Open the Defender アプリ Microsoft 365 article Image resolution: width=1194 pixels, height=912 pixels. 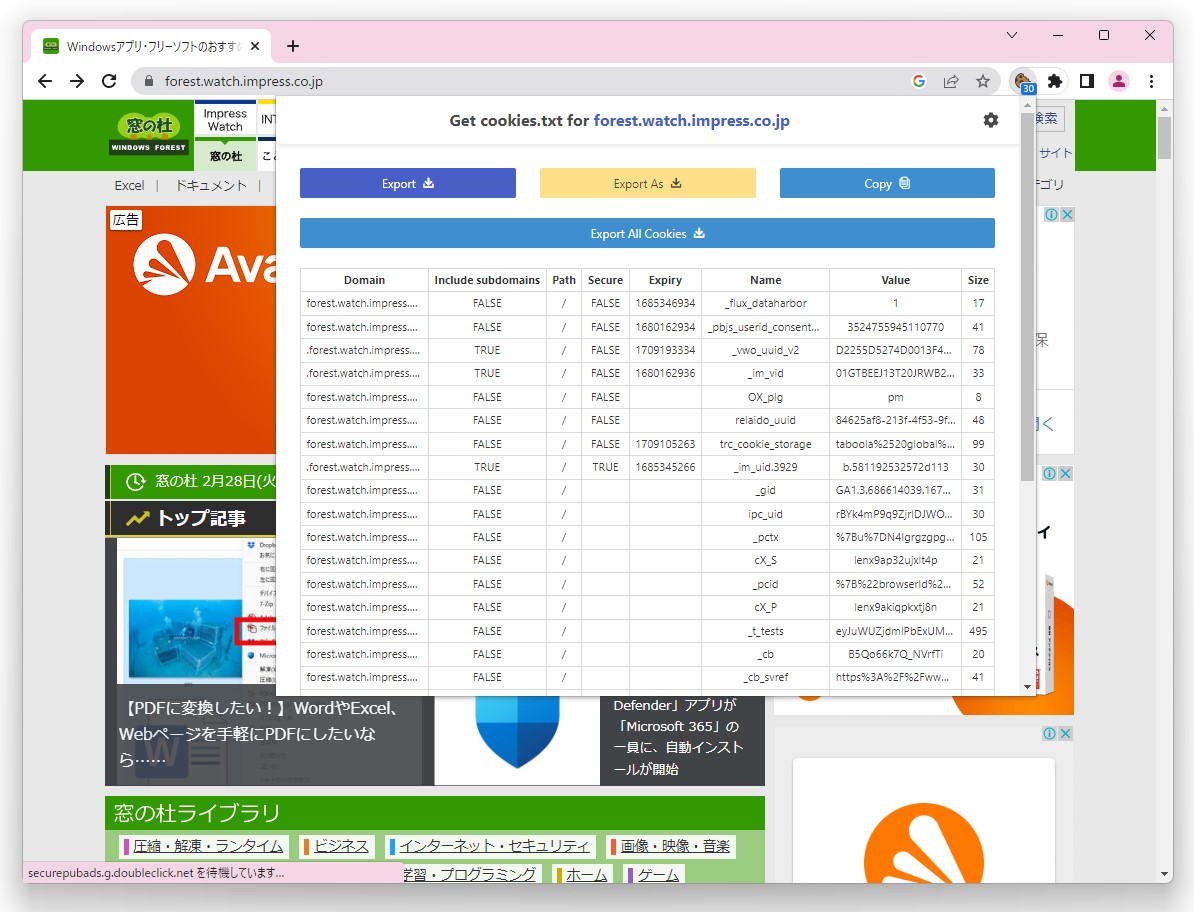click(678, 737)
